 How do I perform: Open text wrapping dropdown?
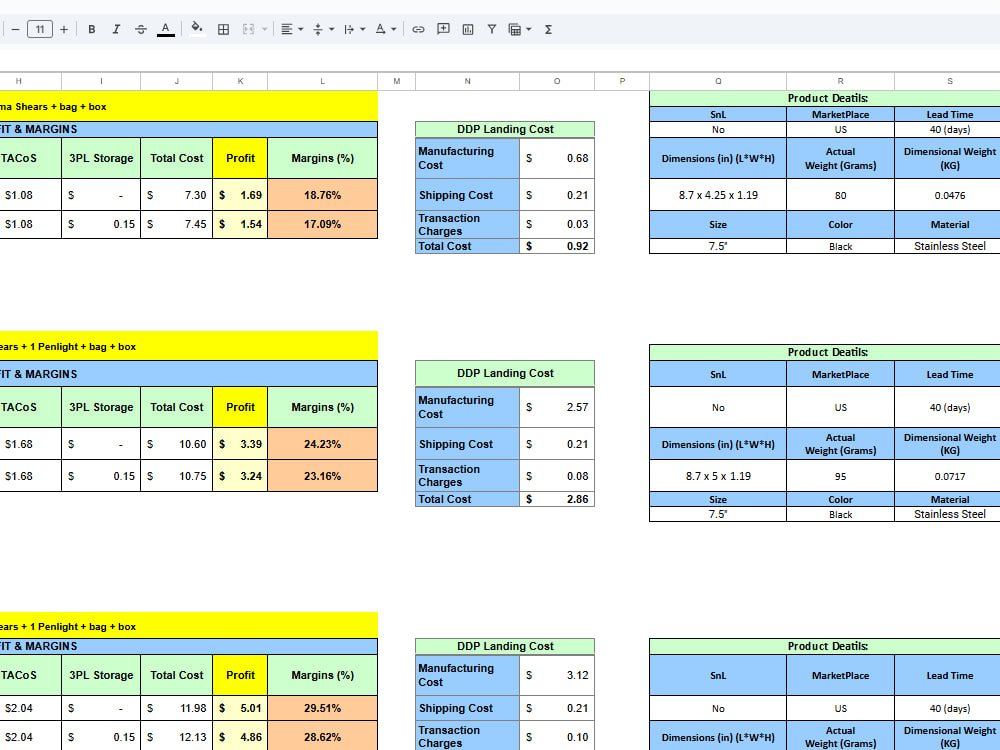tap(355, 29)
